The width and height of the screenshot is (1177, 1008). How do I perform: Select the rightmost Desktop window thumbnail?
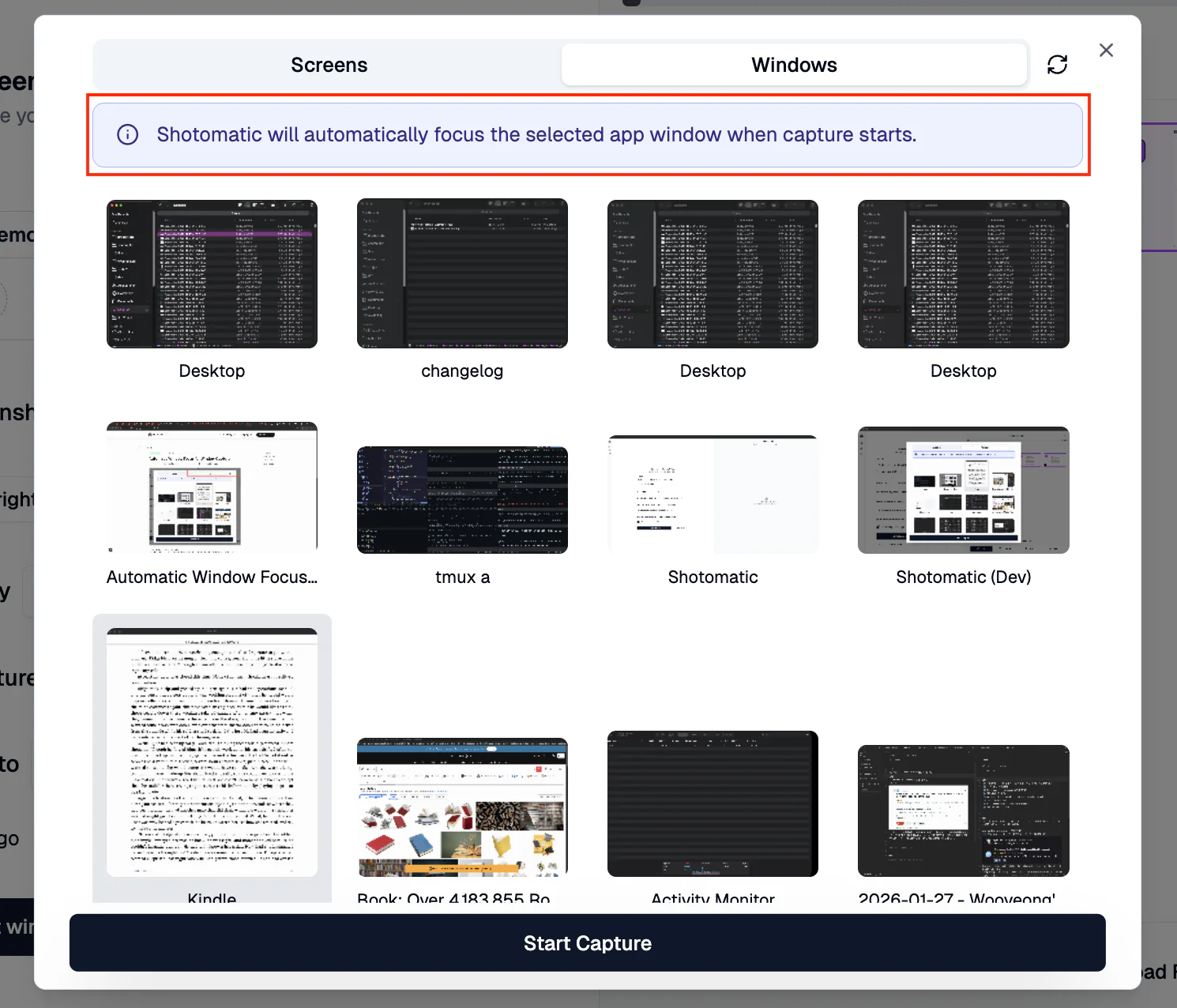[963, 274]
